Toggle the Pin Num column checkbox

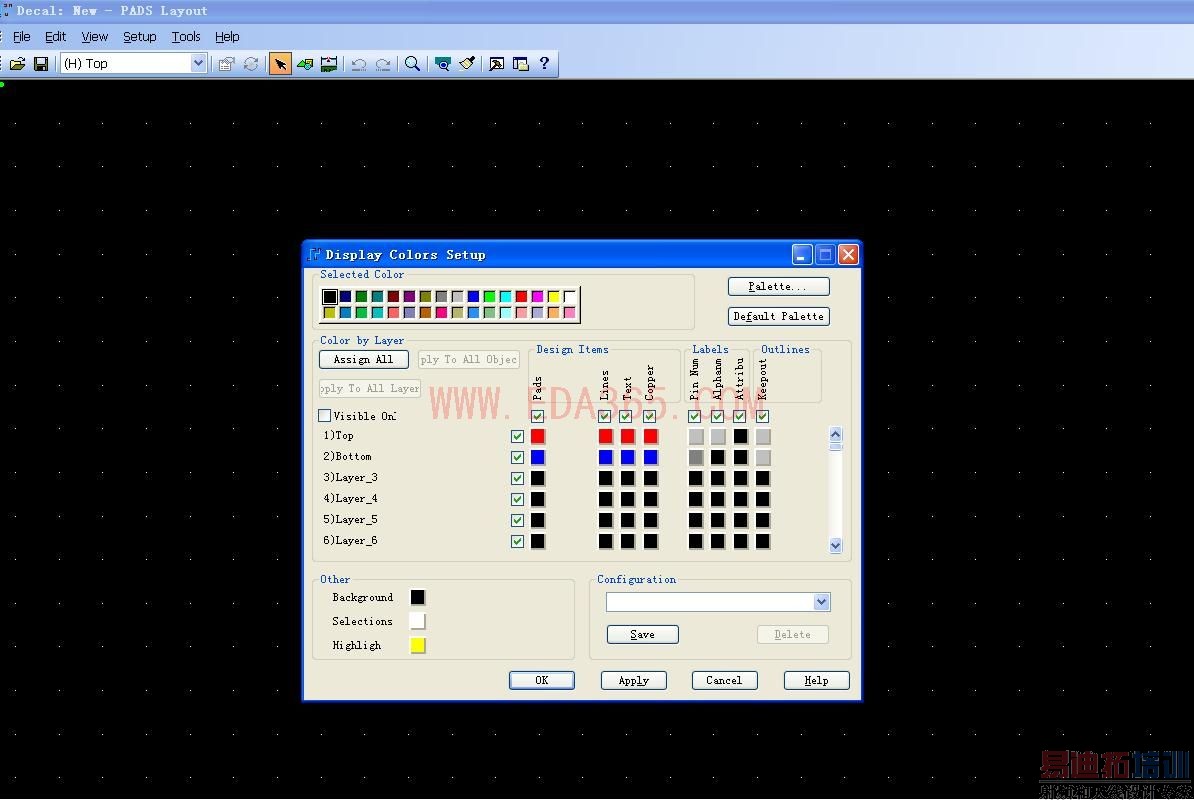pyautogui.click(x=694, y=417)
